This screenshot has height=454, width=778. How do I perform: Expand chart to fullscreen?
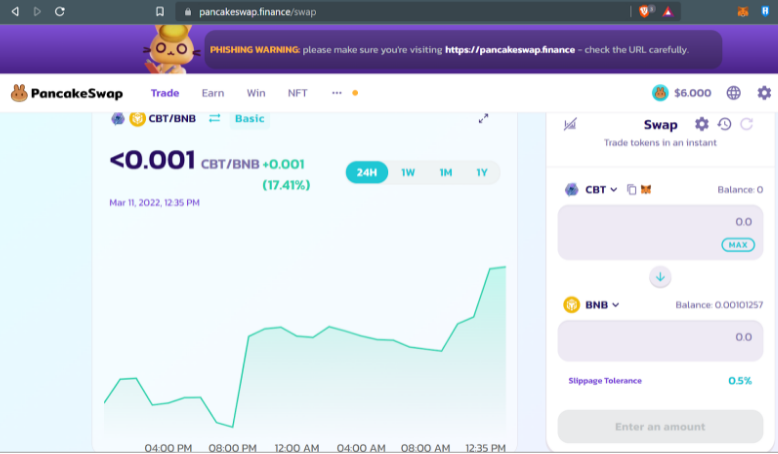coord(483,119)
